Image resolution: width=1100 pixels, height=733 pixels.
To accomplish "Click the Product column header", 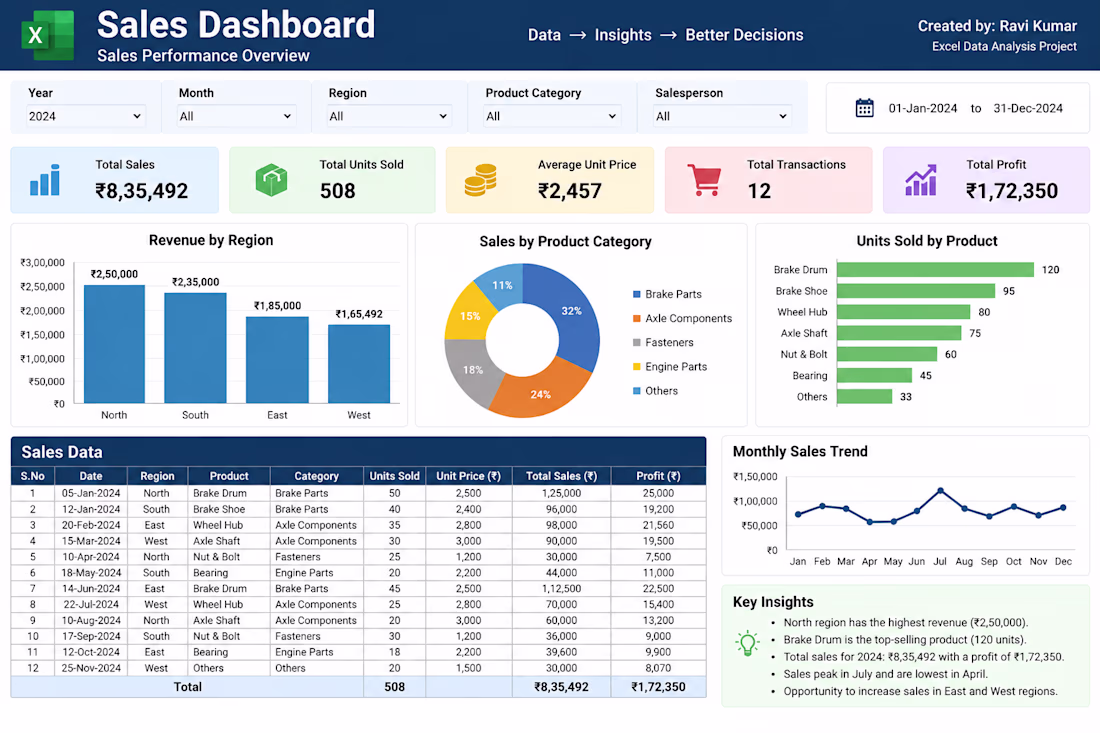I will [x=229, y=476].
